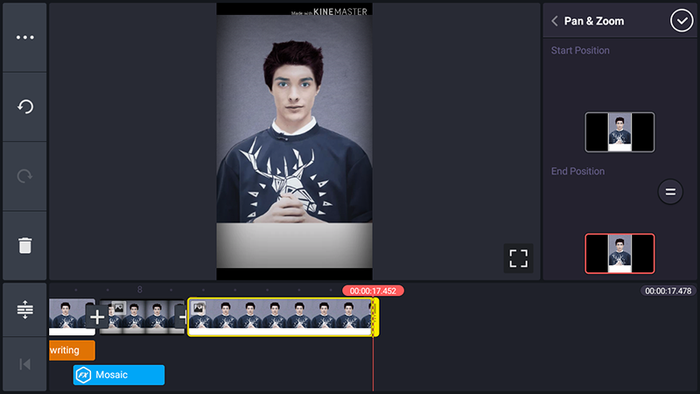
Task: Click the FX hexagon icon on Mosaic
Action: pos(83,375)
